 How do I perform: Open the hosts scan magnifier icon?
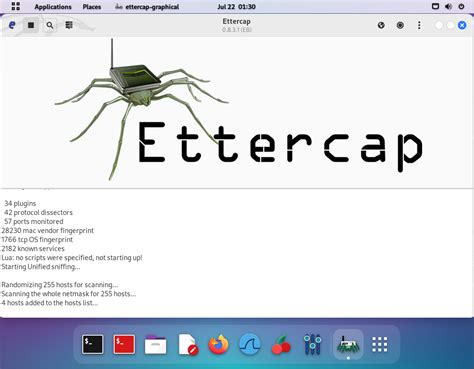(50, 25)
